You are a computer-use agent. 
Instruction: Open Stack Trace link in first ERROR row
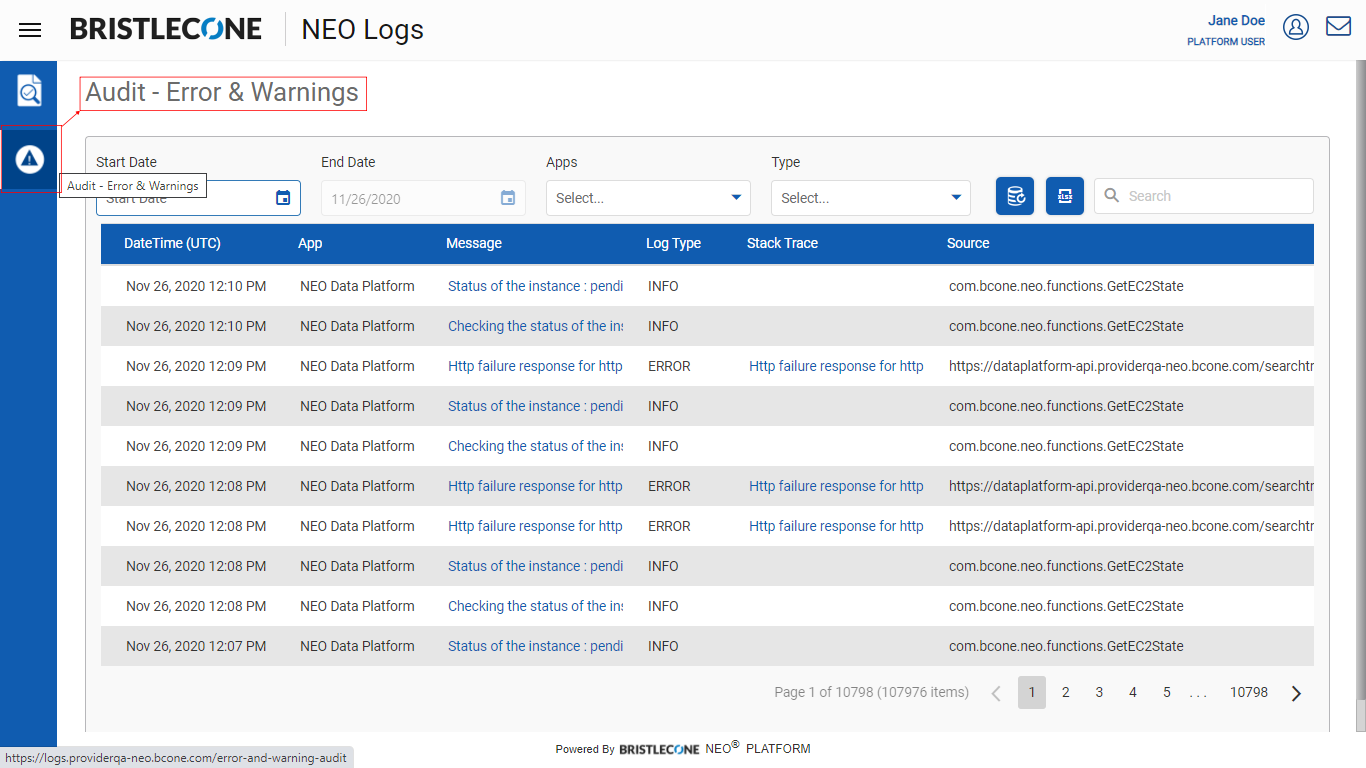836,366
